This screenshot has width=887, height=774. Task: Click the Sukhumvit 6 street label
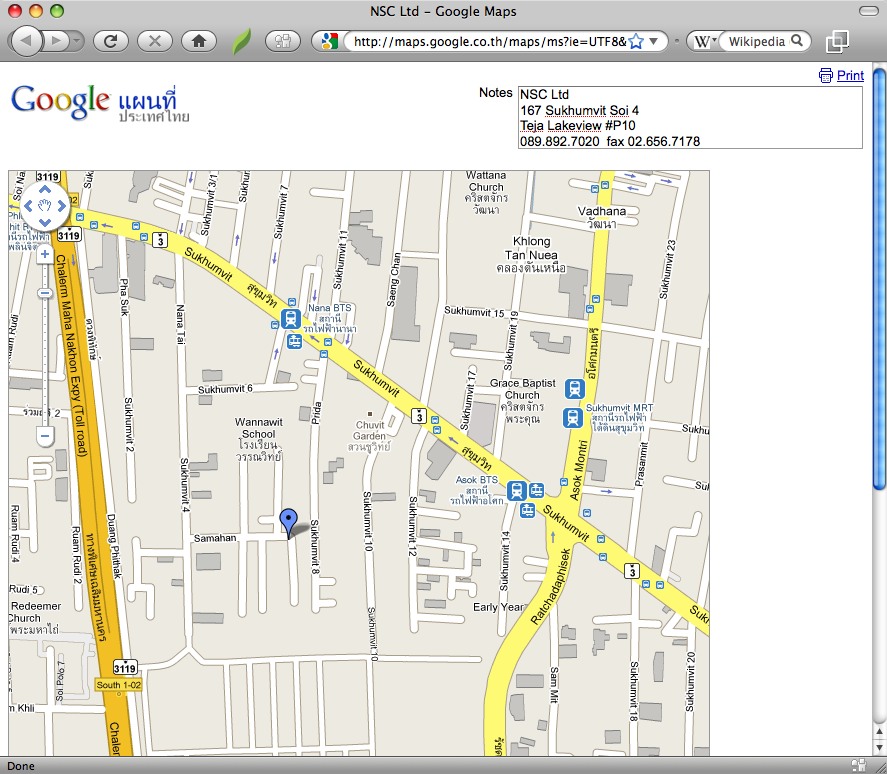225,389
